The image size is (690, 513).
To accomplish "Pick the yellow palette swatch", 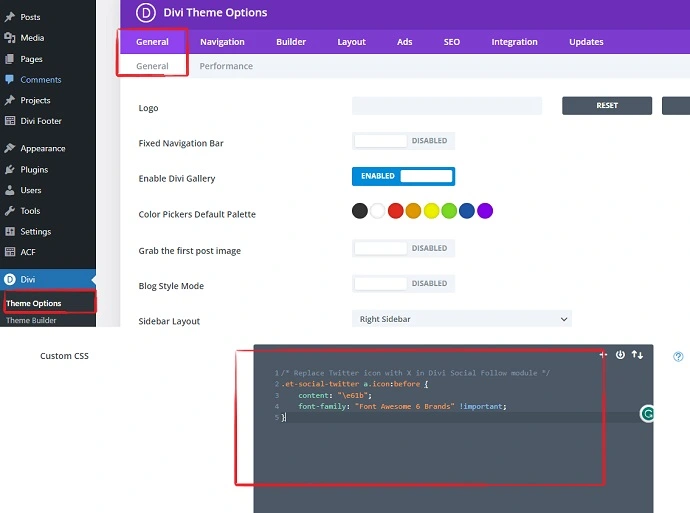I will pos(431,211).
